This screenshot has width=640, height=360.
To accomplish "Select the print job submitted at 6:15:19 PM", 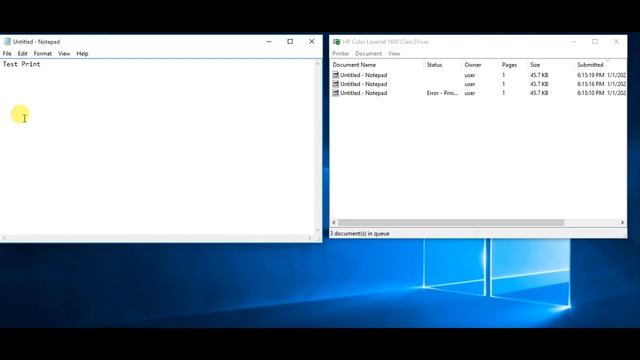I will (x=479, y=75).
